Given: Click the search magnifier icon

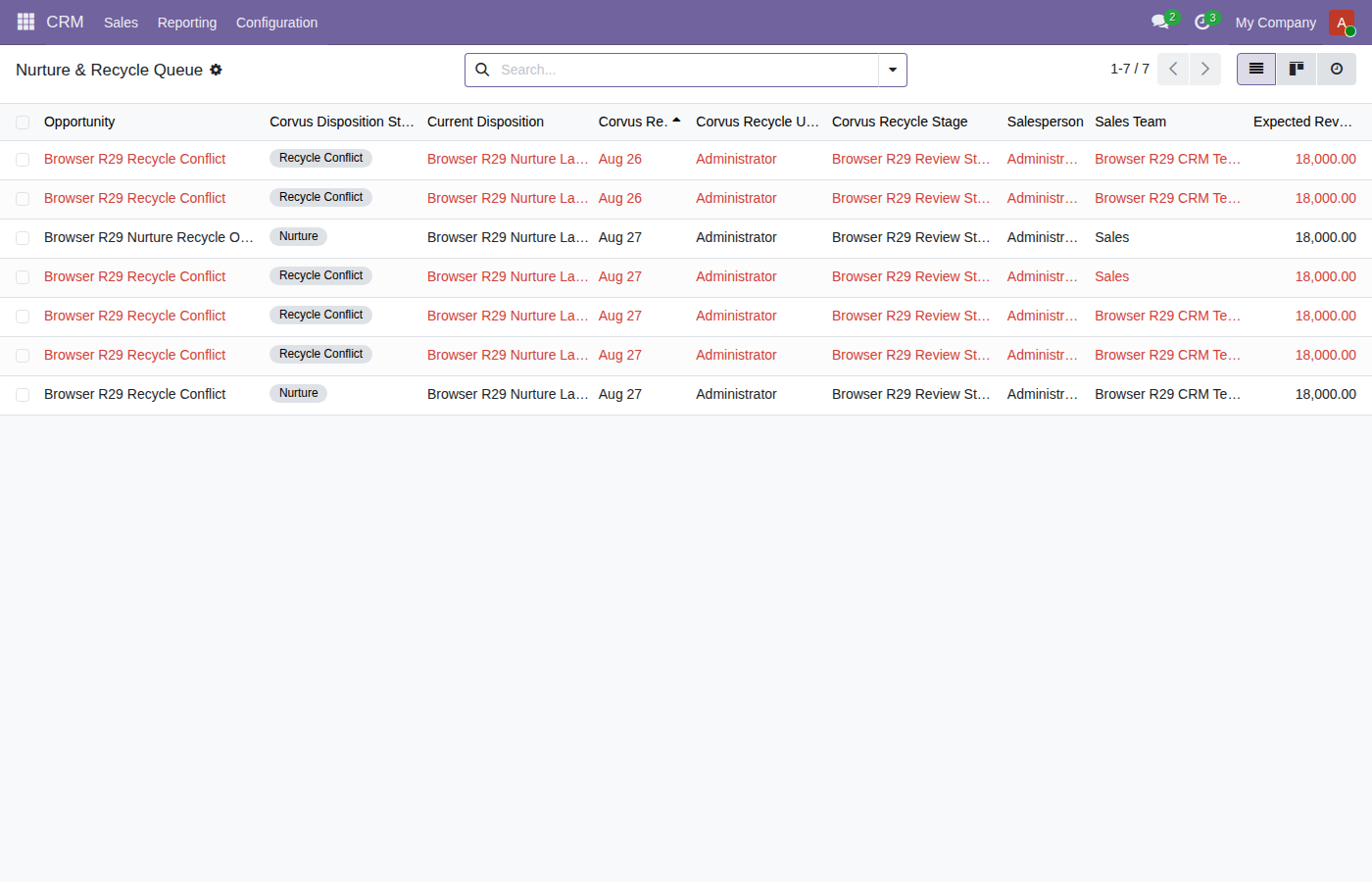Looking at the screenshot, I should (482, 70).
